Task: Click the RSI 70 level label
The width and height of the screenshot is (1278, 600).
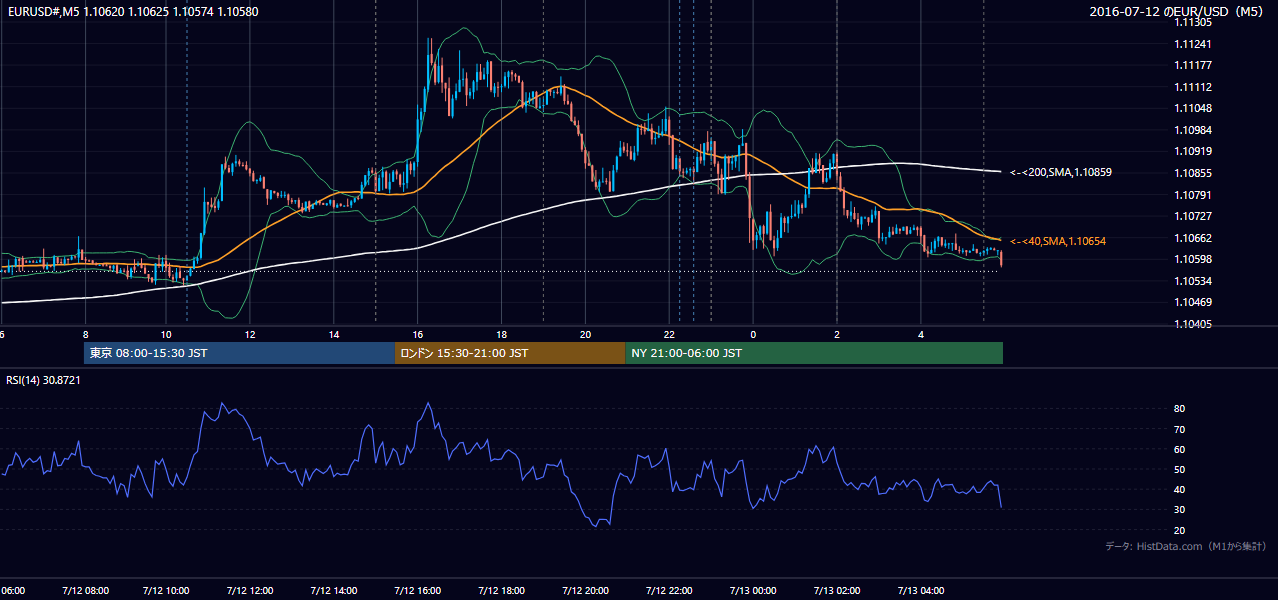Action: [1180, 429]
